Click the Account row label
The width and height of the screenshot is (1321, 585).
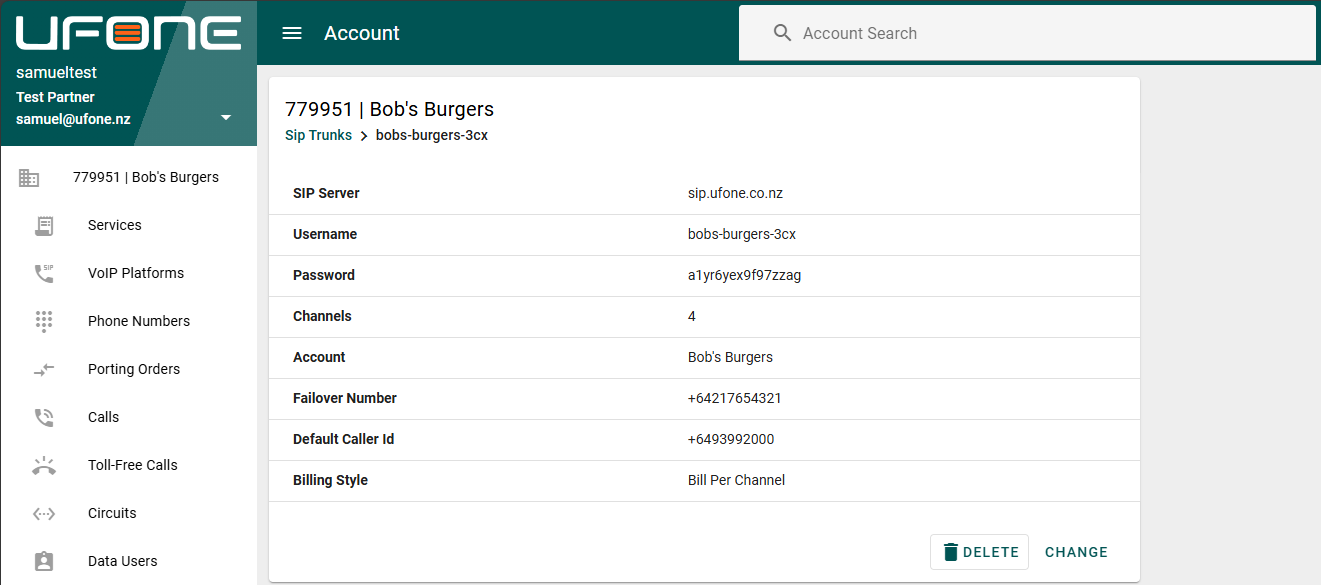(319, 357)
